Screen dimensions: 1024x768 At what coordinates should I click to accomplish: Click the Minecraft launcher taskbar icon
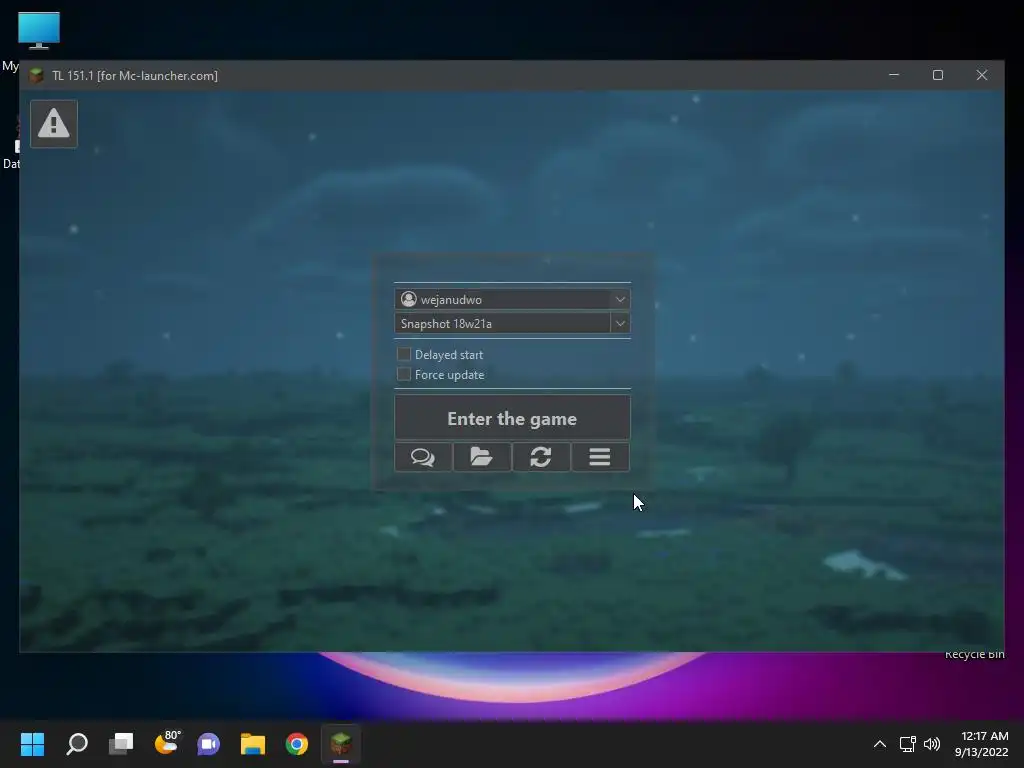tap(341, 744)
